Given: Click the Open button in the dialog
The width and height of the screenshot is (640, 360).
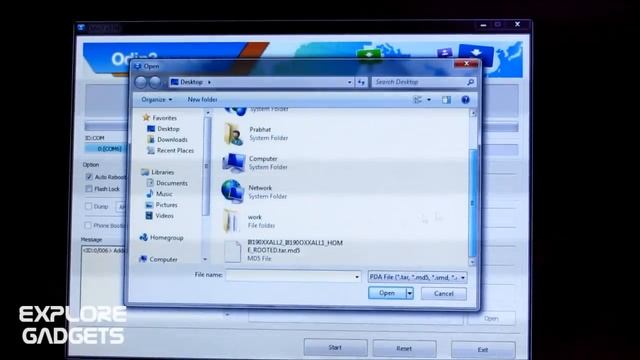Looking at the screenshot, I should pyautogui.click(x=387, y=293).
